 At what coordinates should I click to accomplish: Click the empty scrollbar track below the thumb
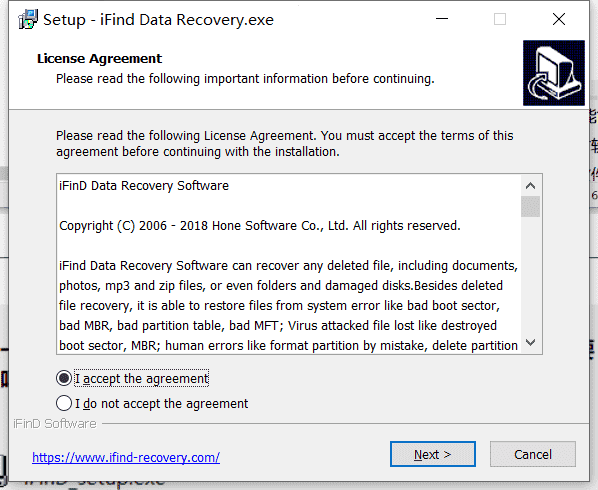530,275
